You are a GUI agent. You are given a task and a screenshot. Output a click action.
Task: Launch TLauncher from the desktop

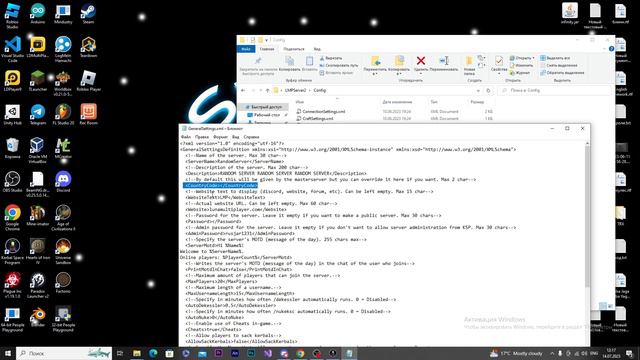click(x=38, y=80)
